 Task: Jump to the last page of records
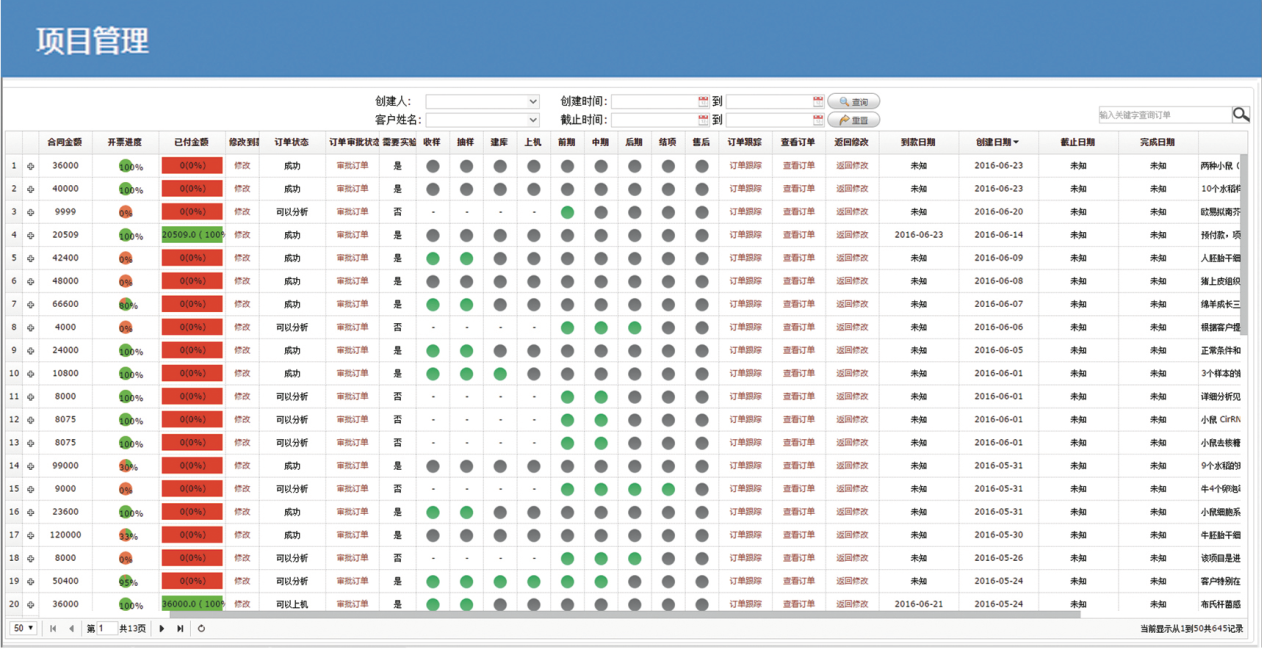[x=180, y=629]
